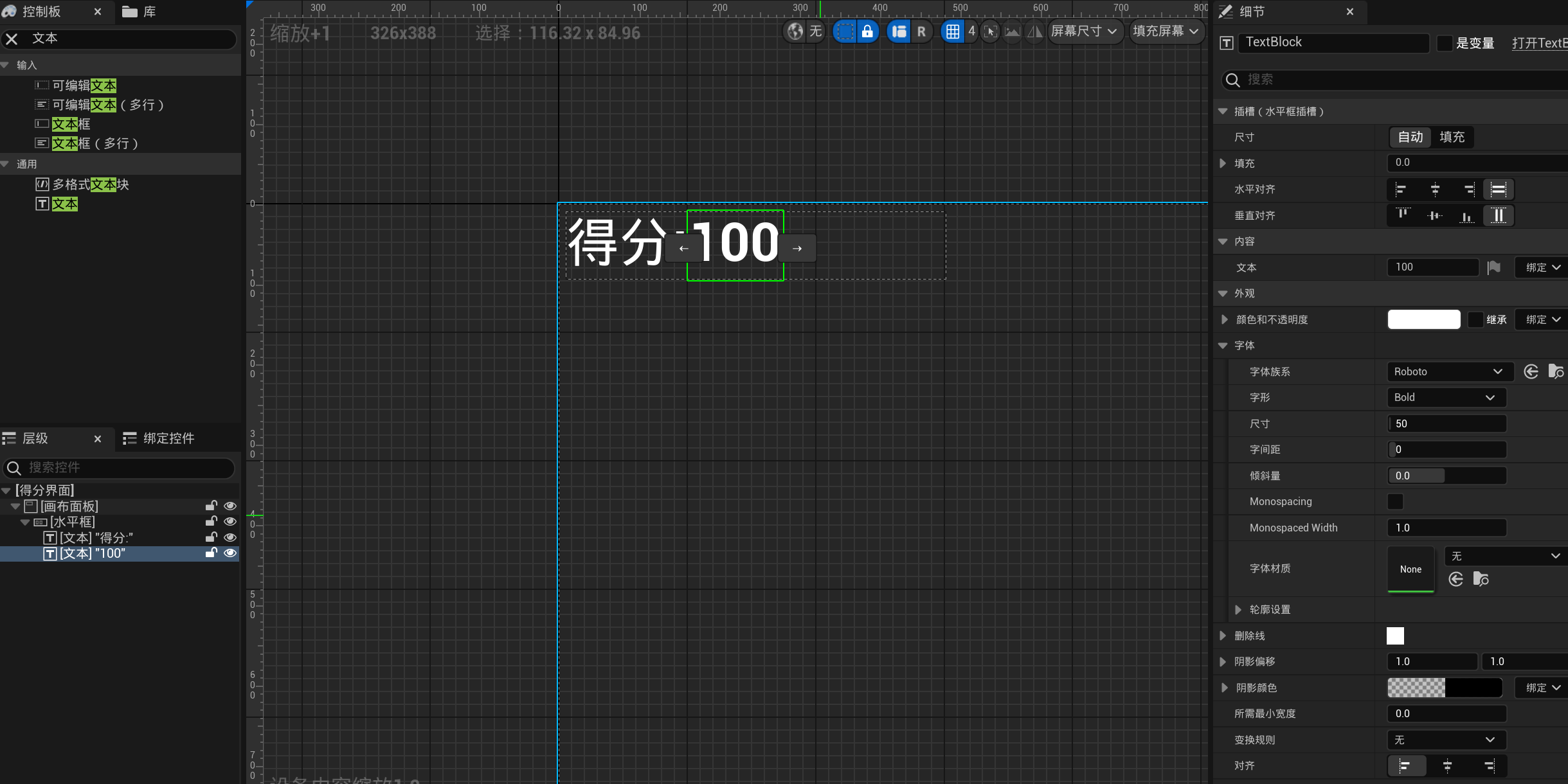Select 填充 size option
Screen dimensions: 1568x784
tap(1452, 137)
